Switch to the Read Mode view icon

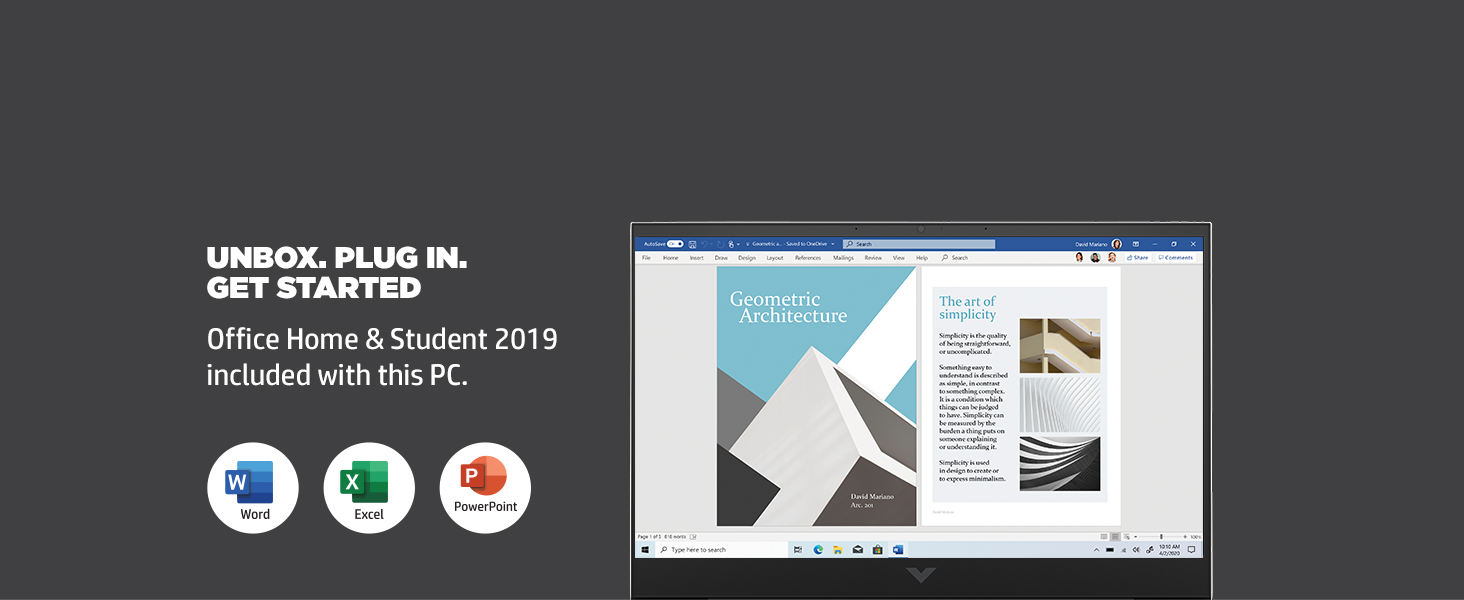coord(1104,537)
